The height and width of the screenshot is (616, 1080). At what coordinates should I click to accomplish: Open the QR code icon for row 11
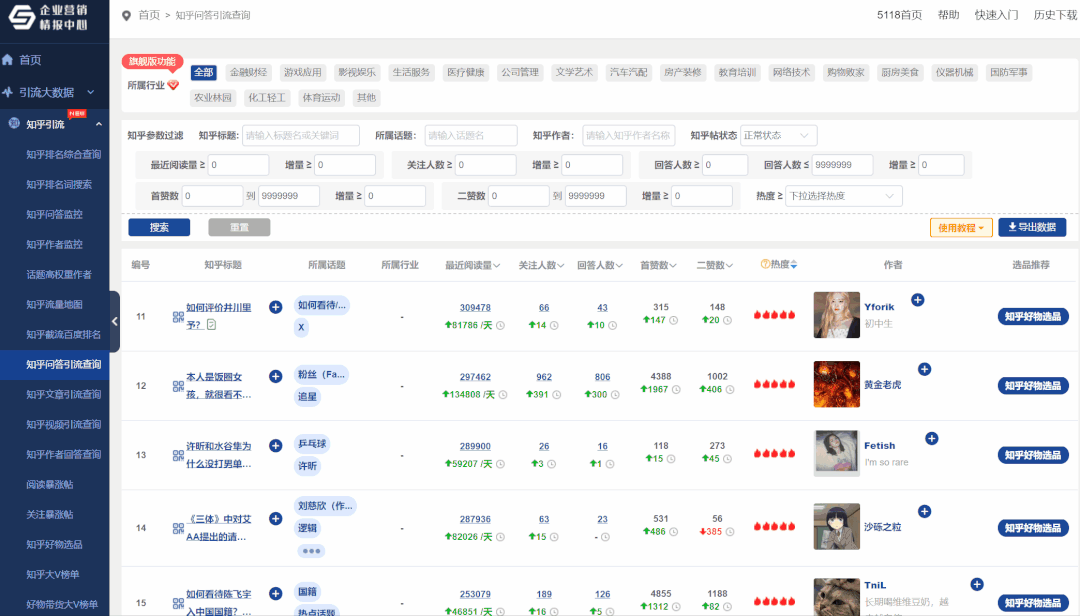(178, 317)
